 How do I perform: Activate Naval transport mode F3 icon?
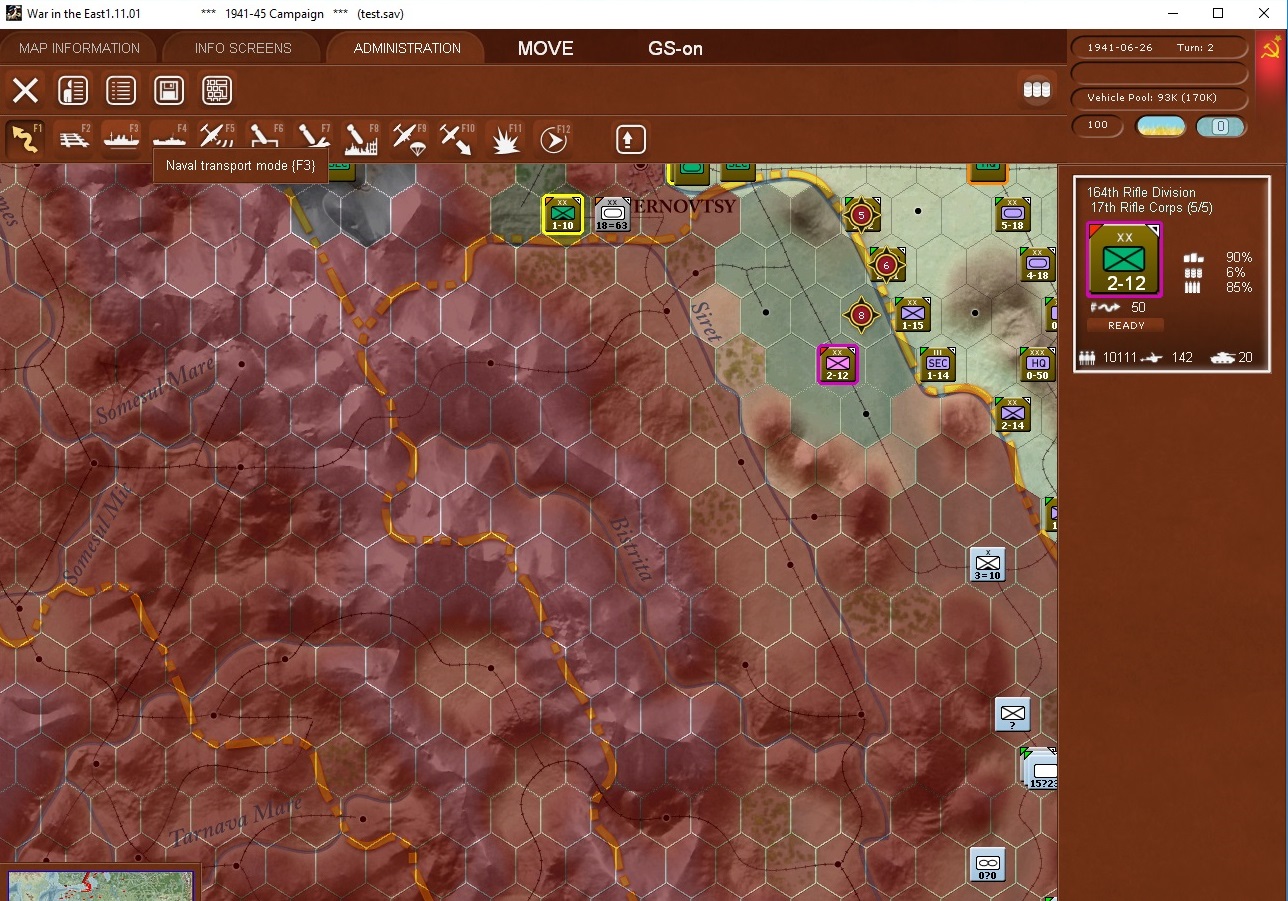tap(121, 139)
